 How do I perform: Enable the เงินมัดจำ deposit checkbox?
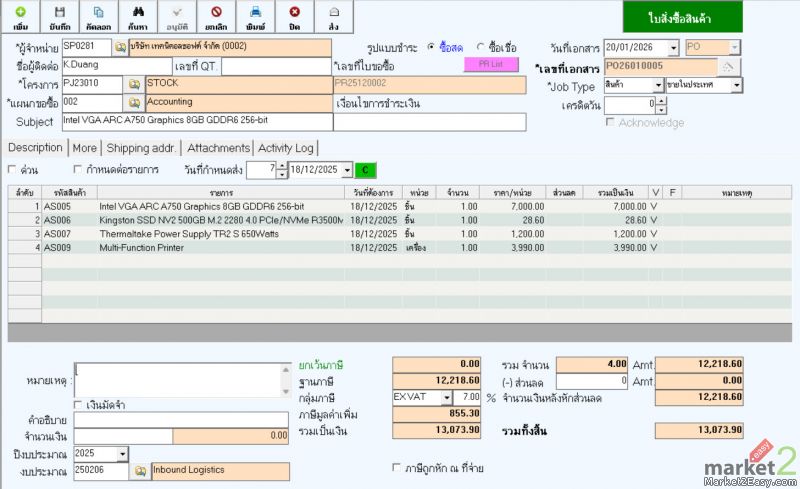(x=79, y=404)
